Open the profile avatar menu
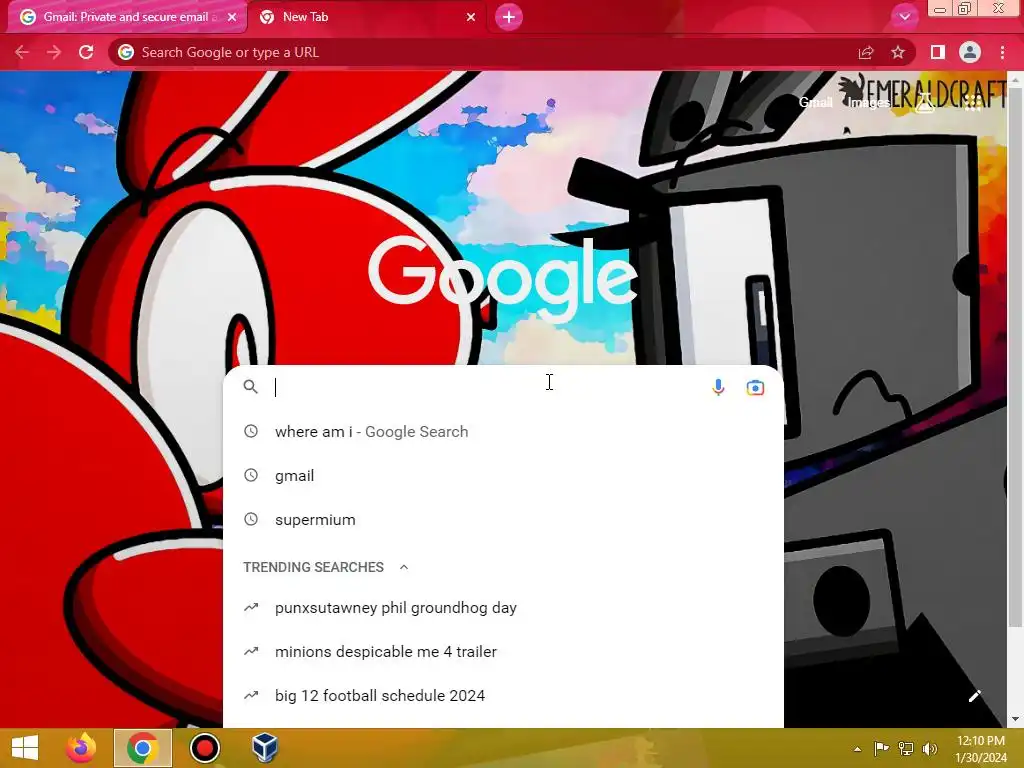The image size is (1024, 768). click(x=970, y=52)
